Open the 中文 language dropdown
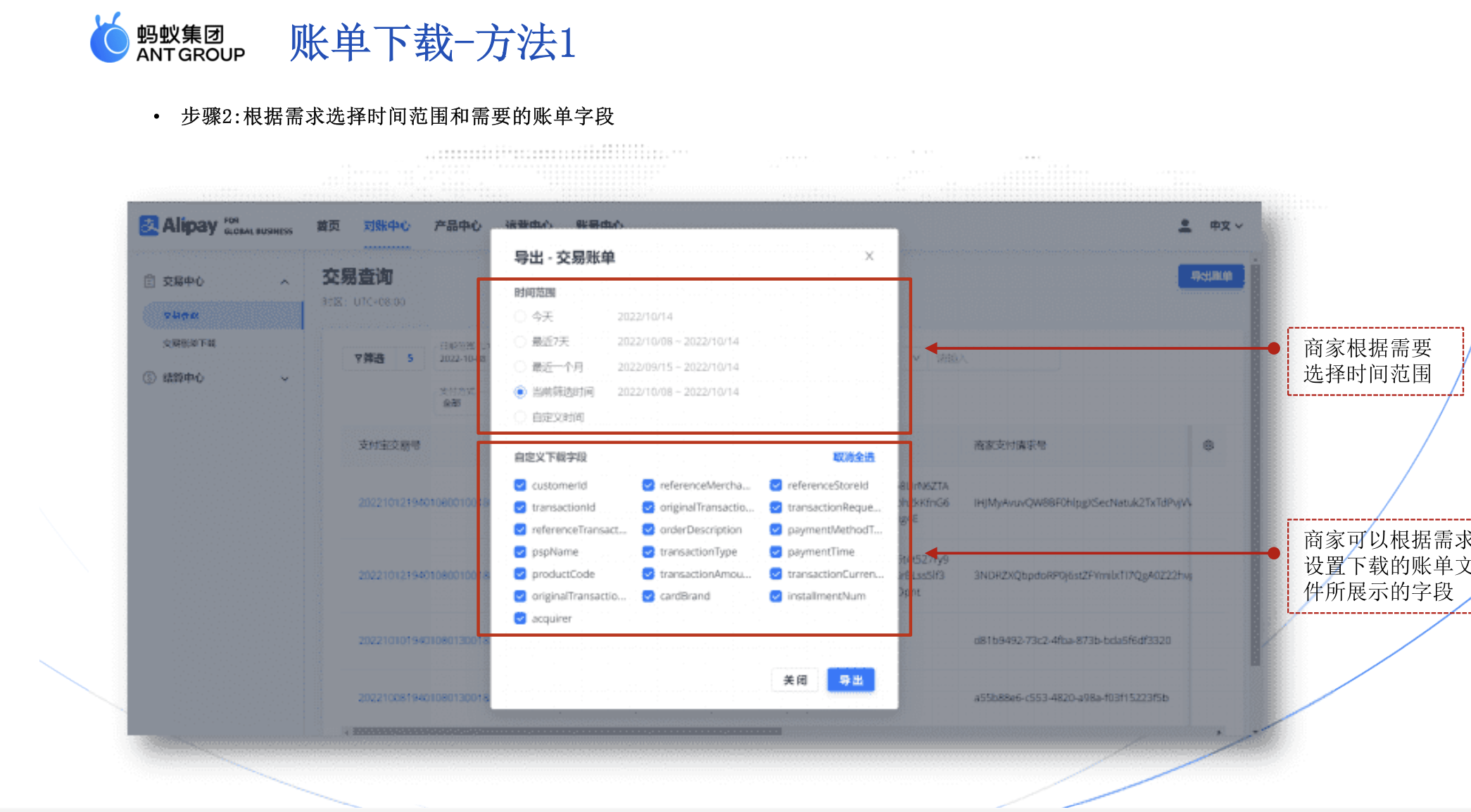The height and width of the screenshot is (812, 1471). click(x=1226, y=226)
